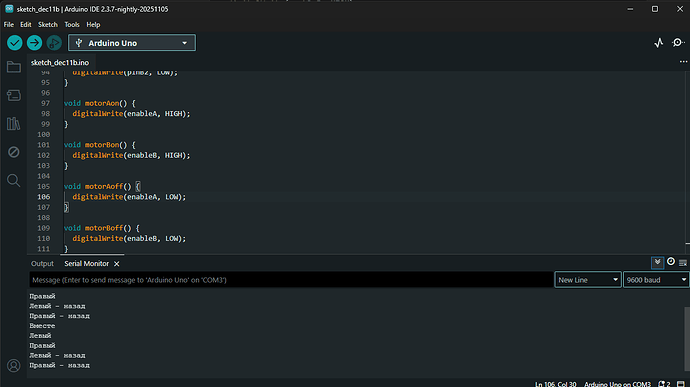This screenshot has width=690, height=387.
Task: Click 'void motorBon() {' on line 101
Action: click(x=100, y=145)
